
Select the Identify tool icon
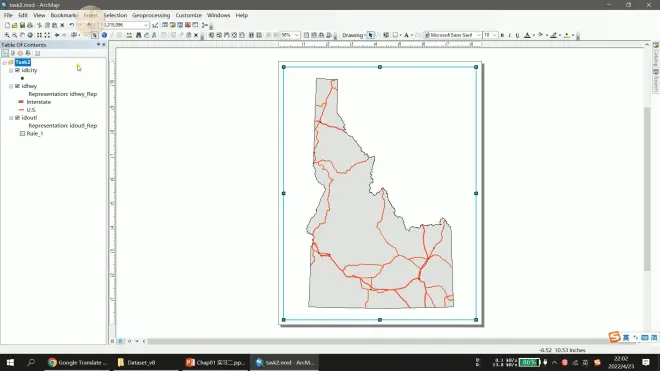104,35
